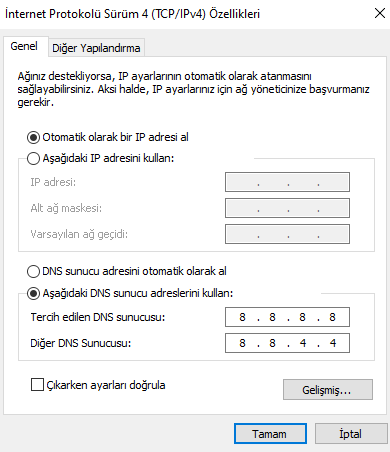The width and height of the screenshot is (390, 452).
Task: Click the last octet of preferred DNS
Action: coord(333,317)
